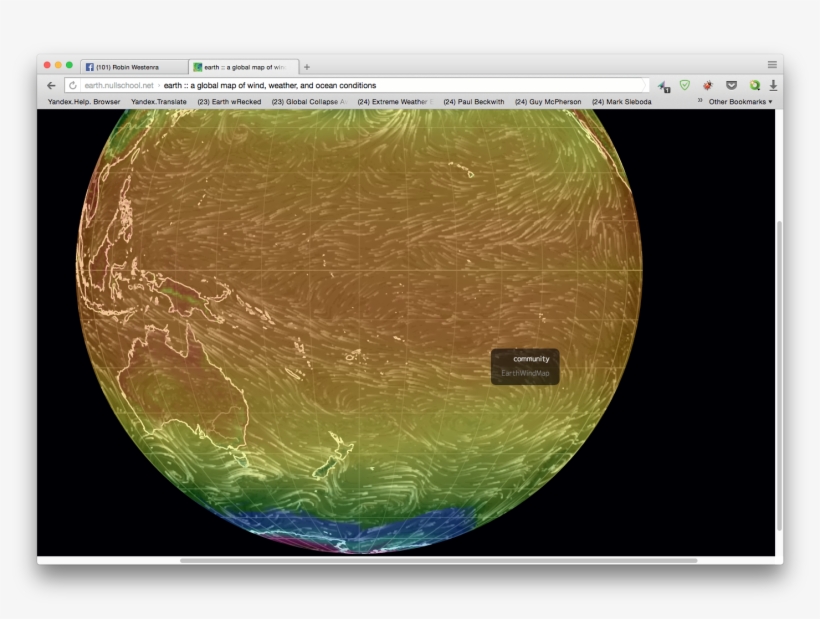Viewport: 820px width, 619px height.
Task: Click the red ladybug extension icon
Action: click(708, 86)
